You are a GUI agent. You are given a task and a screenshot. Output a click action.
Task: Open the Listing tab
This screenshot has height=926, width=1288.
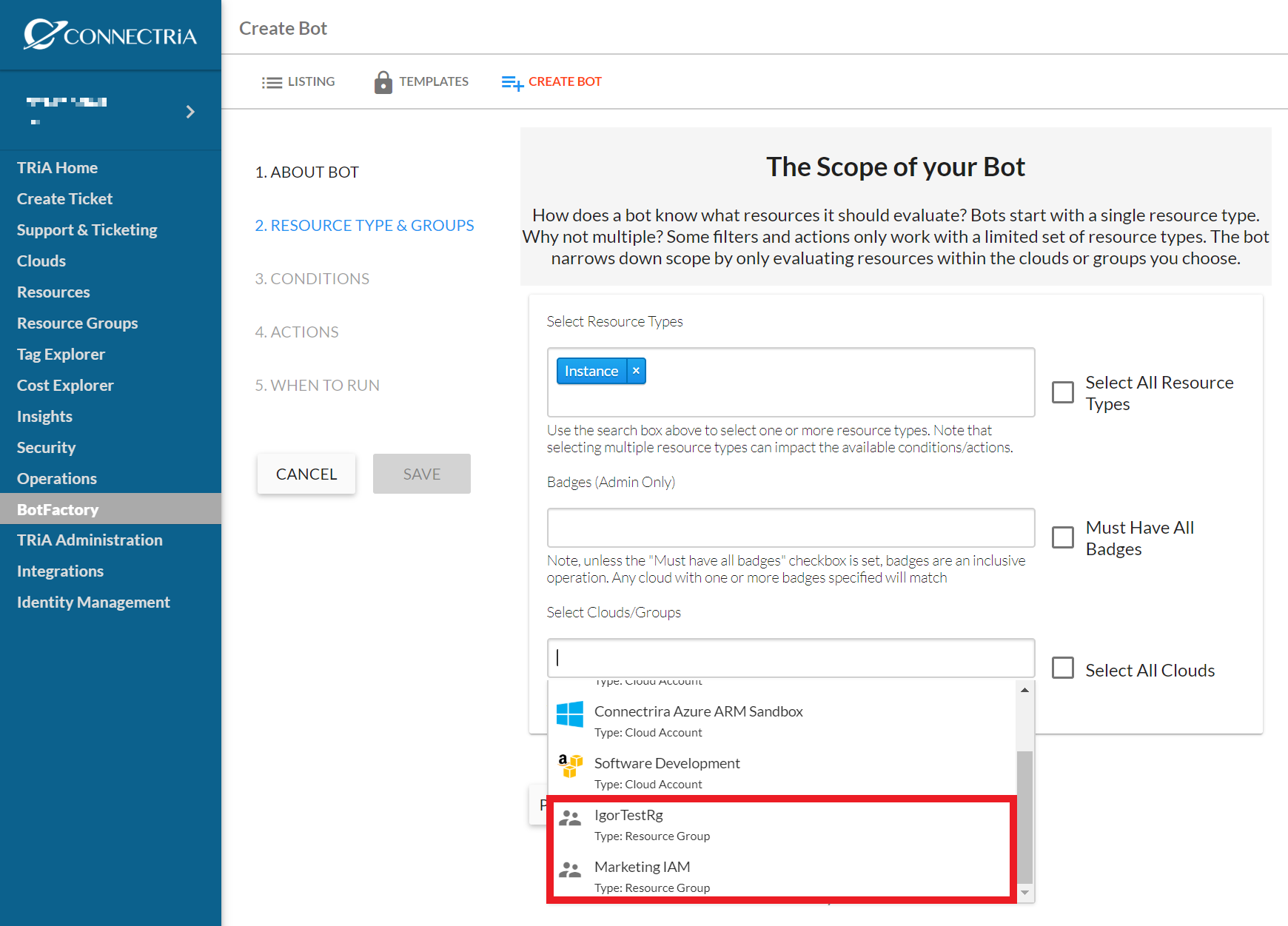click(298, 81)
